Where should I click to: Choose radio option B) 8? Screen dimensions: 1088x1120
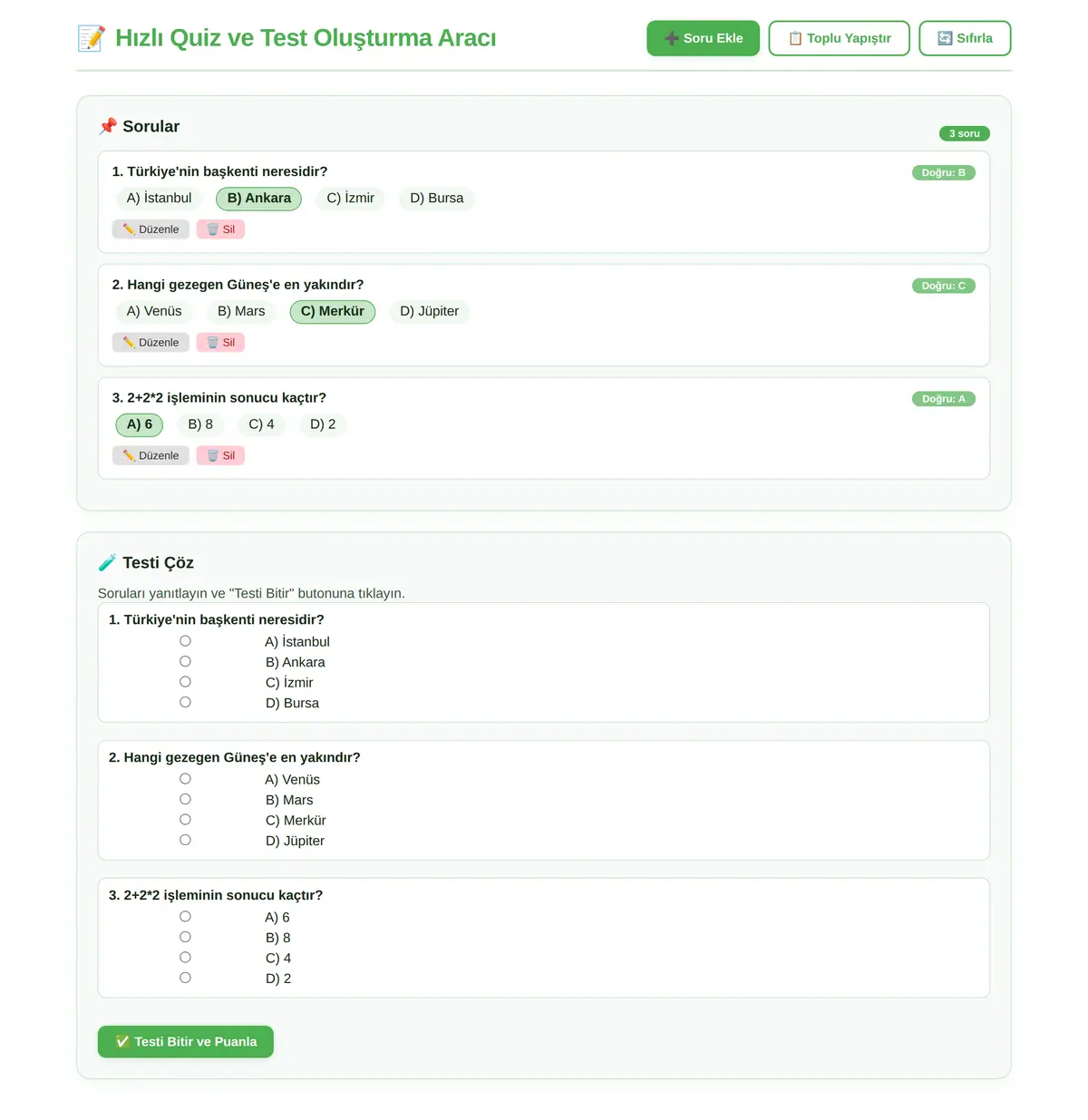click(185, 938)
